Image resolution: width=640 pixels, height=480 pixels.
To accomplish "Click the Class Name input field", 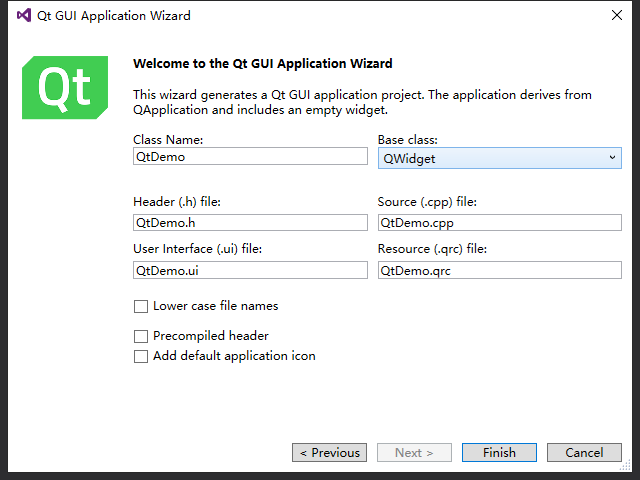I will [x=250, y=156].
